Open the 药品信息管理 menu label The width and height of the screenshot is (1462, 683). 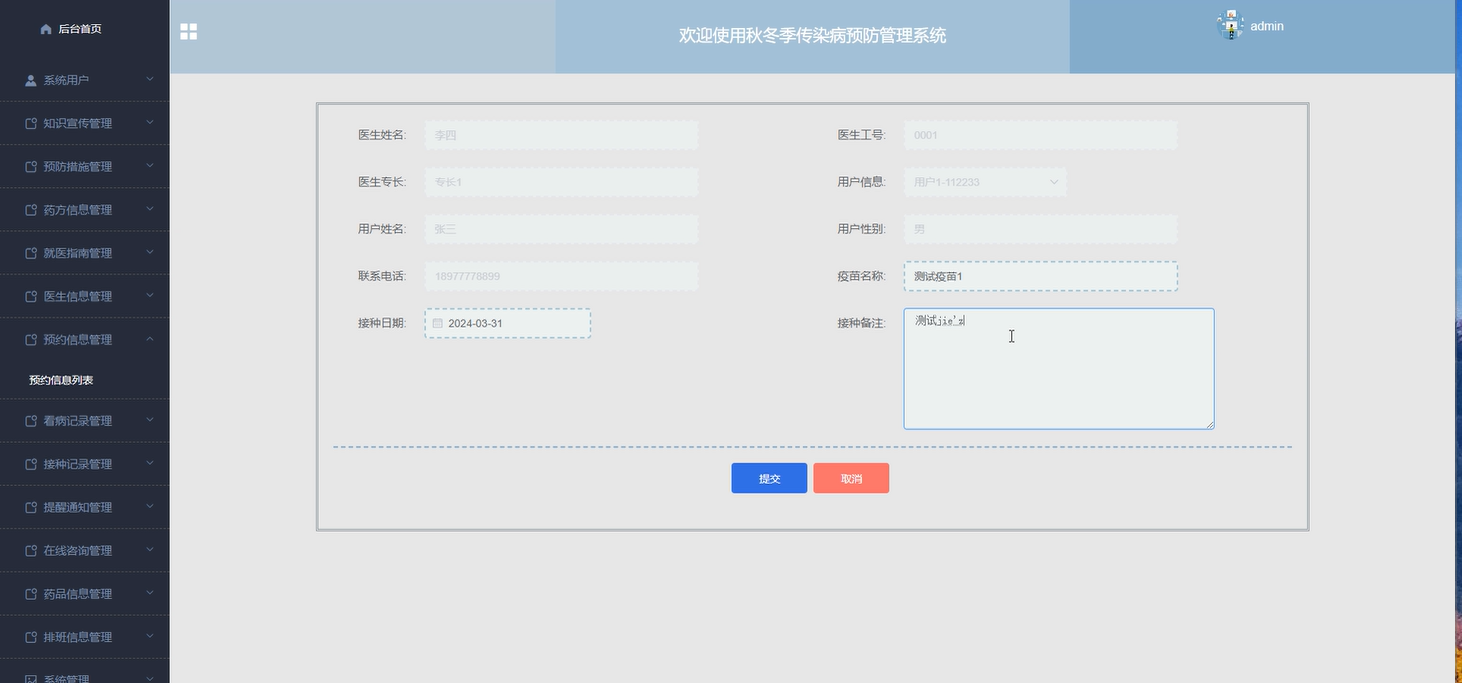[78, 594]
